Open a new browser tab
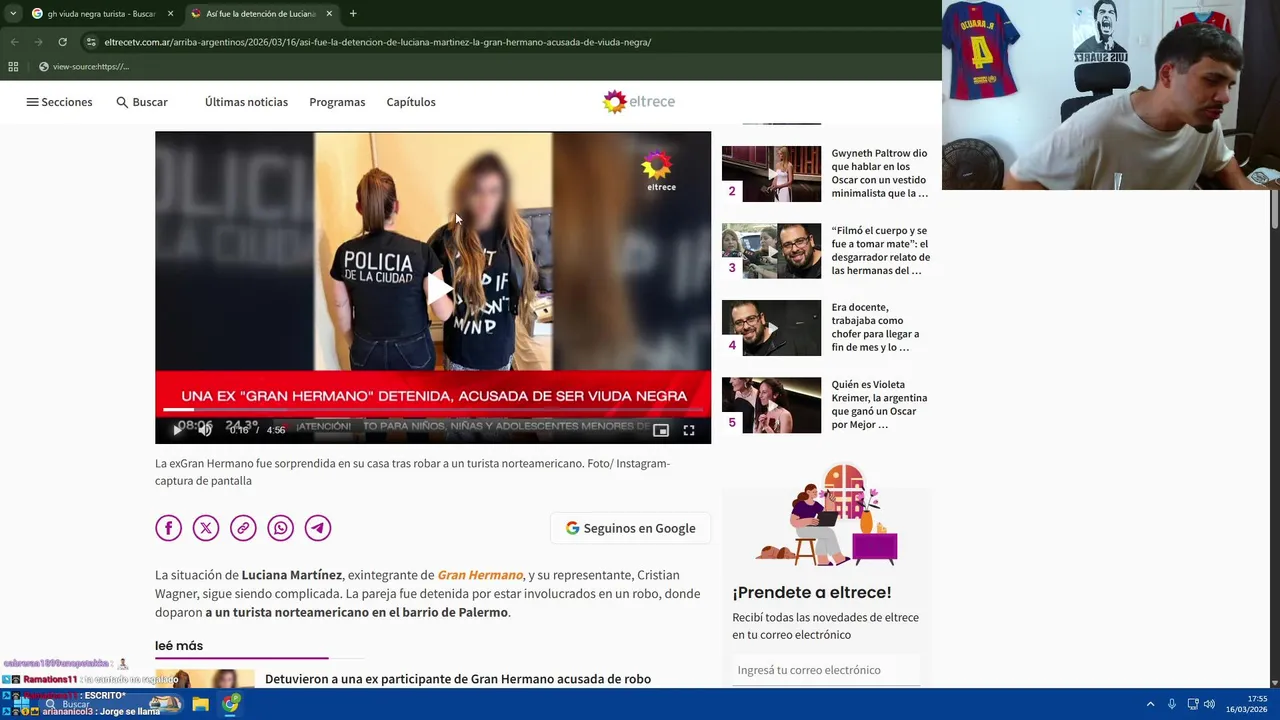1280x720 pixels. coord(353,14)
